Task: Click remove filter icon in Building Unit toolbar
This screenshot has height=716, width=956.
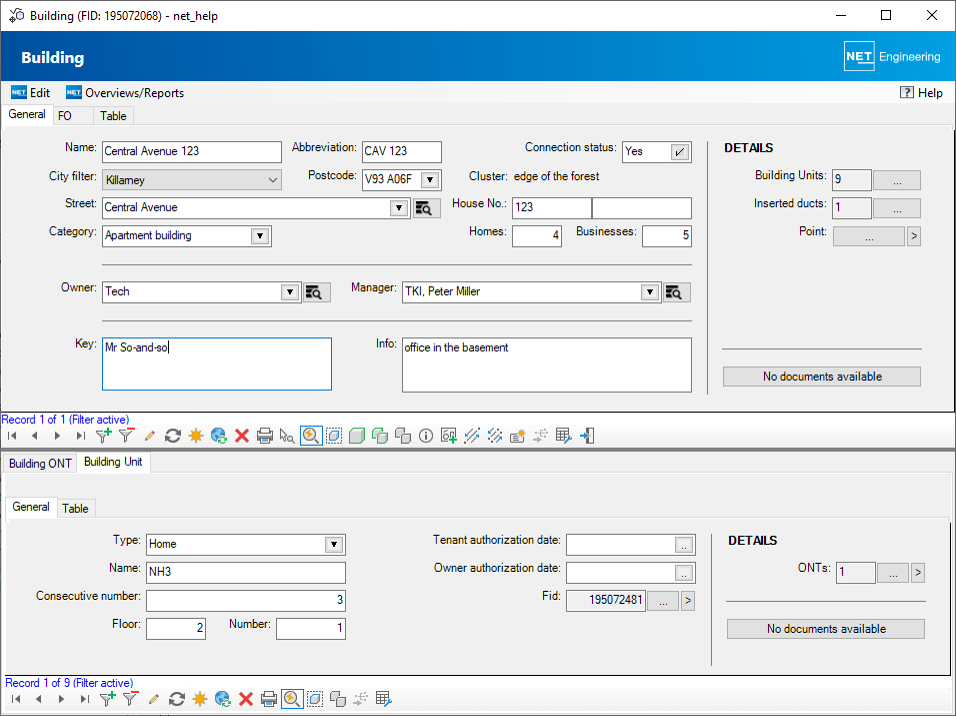Action: (128, 699)
